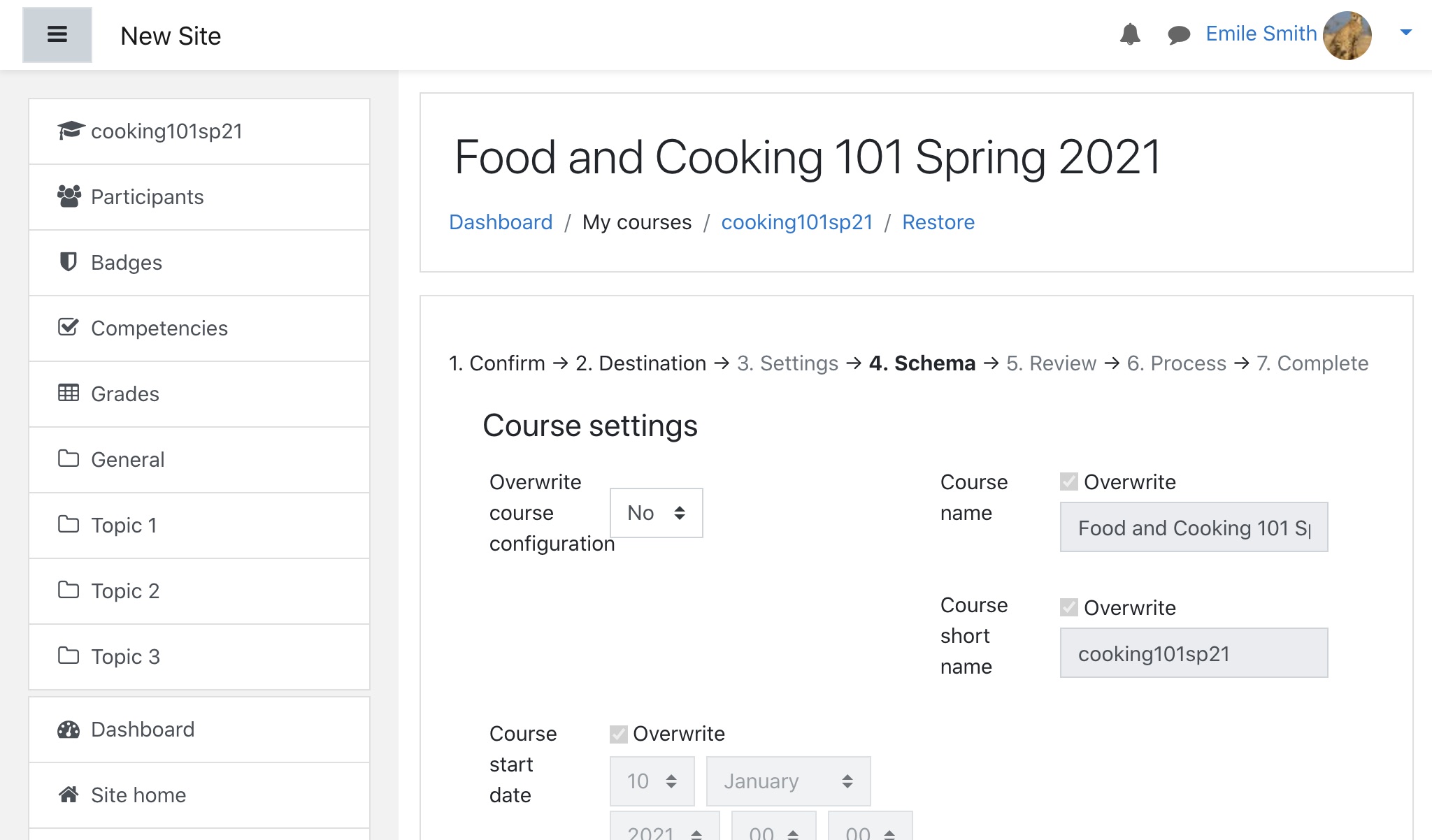Follow the Dashboard breadcrumb link
The height and width of the screenshot is (840, 1432).
(x=501, y=222)
